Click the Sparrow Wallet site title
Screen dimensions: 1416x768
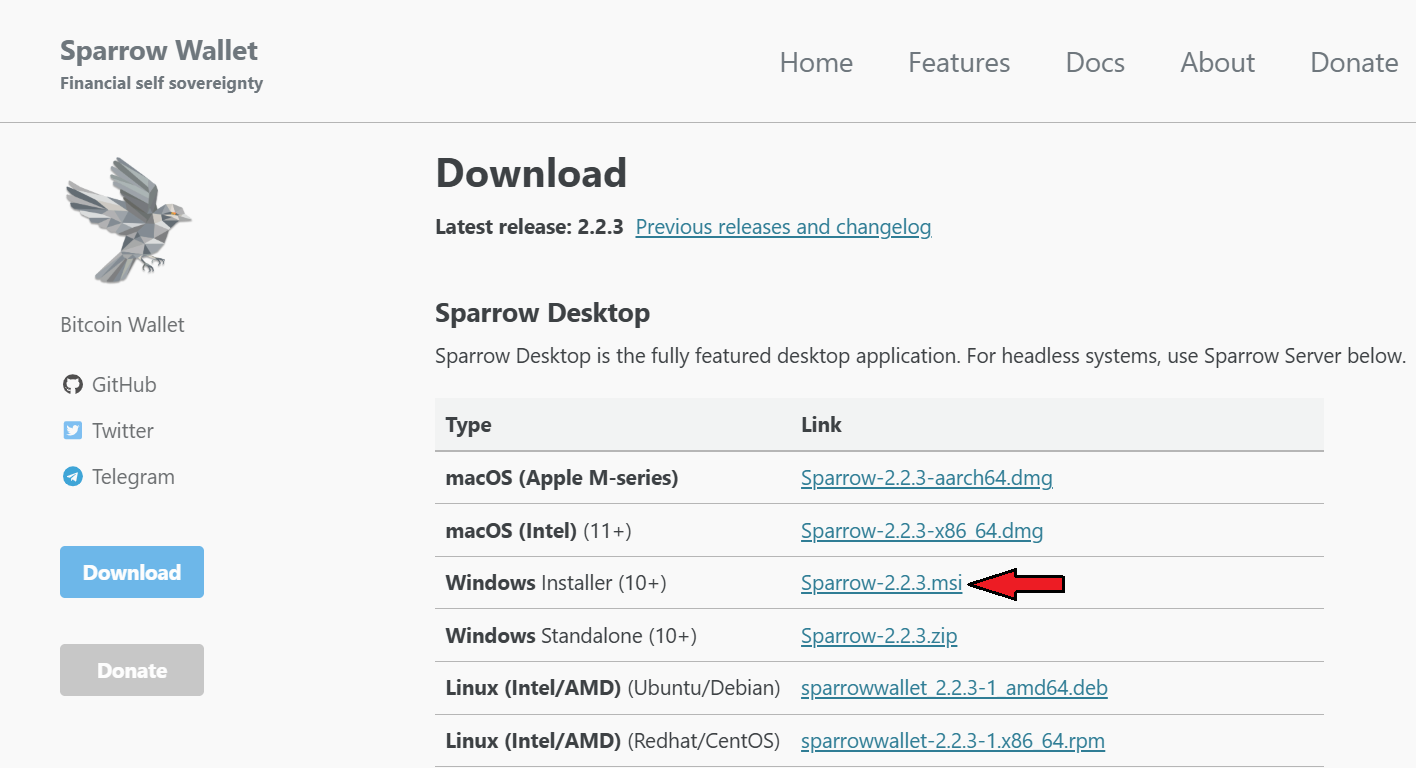(x=159, y=50)
